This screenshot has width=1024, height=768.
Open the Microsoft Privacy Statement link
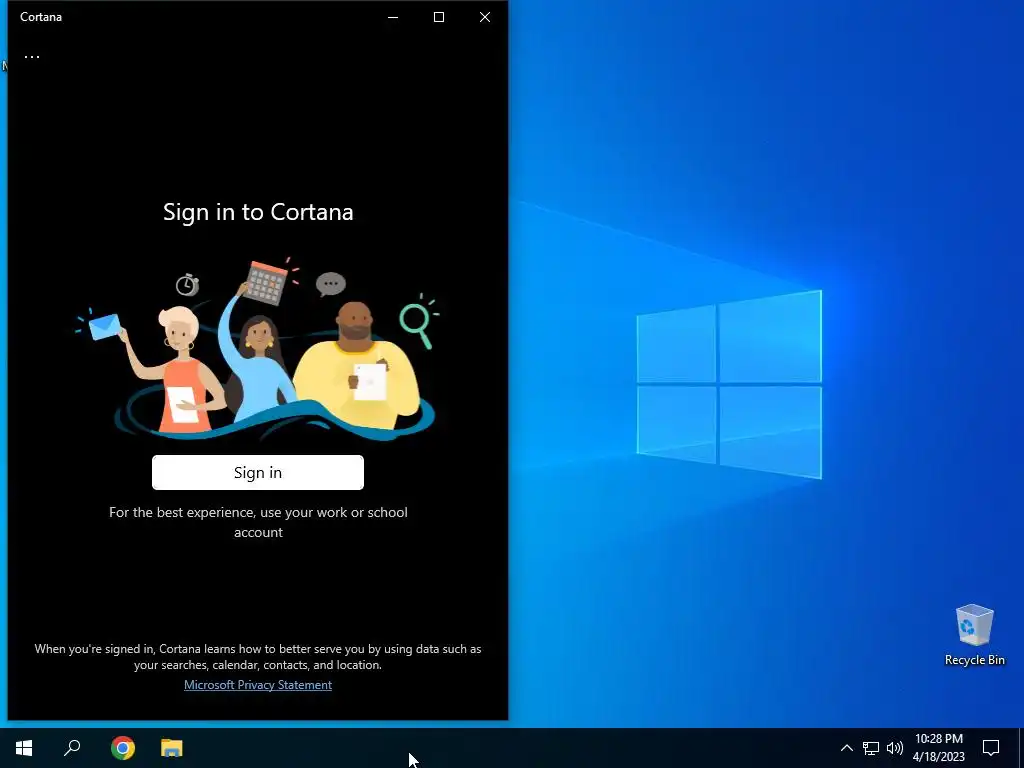257,684
